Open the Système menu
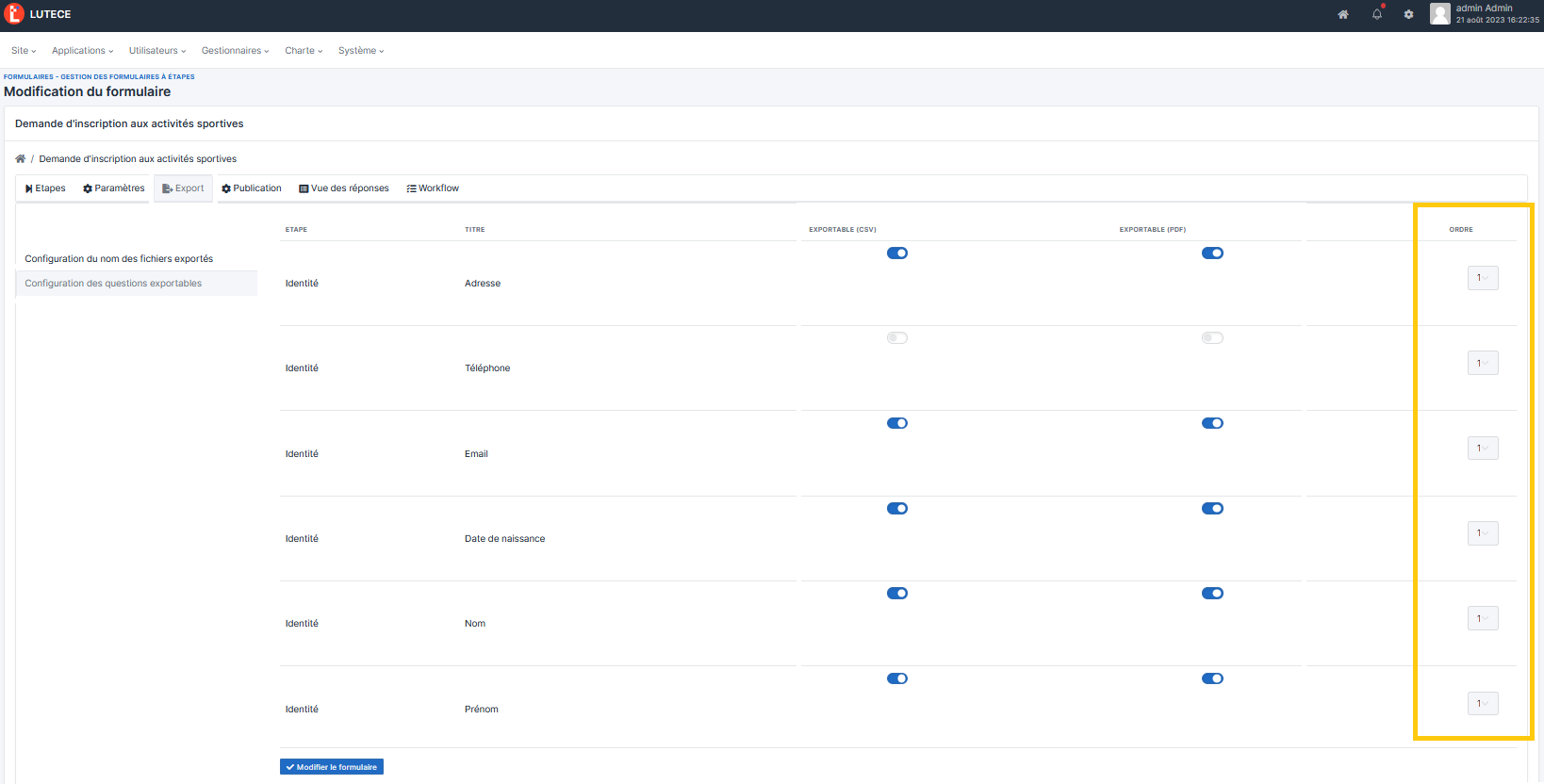1544x784 pixels. [361, 51]
